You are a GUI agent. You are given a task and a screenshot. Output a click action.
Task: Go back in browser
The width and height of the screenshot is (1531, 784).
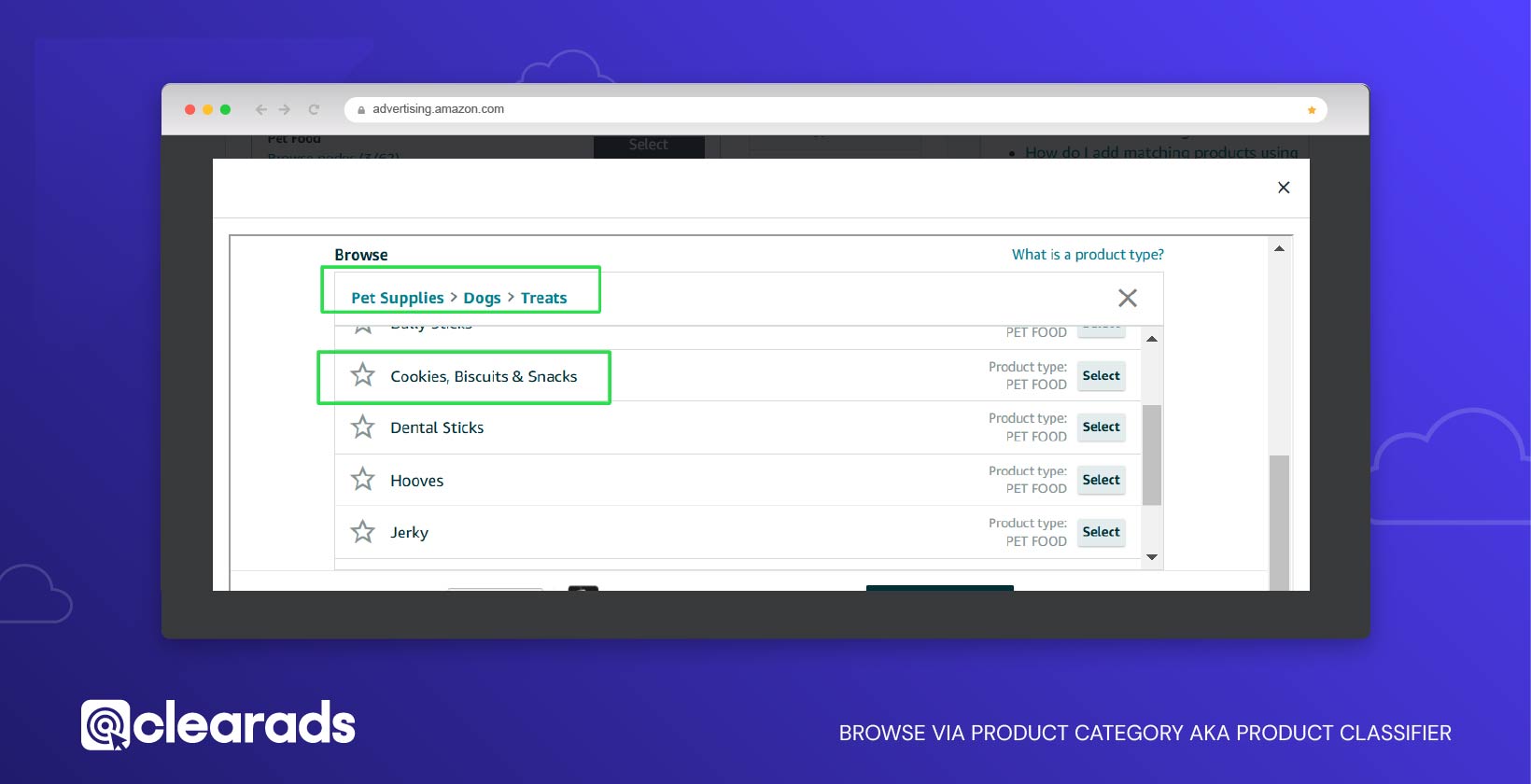pyautogui.click(x=261, y=109)
